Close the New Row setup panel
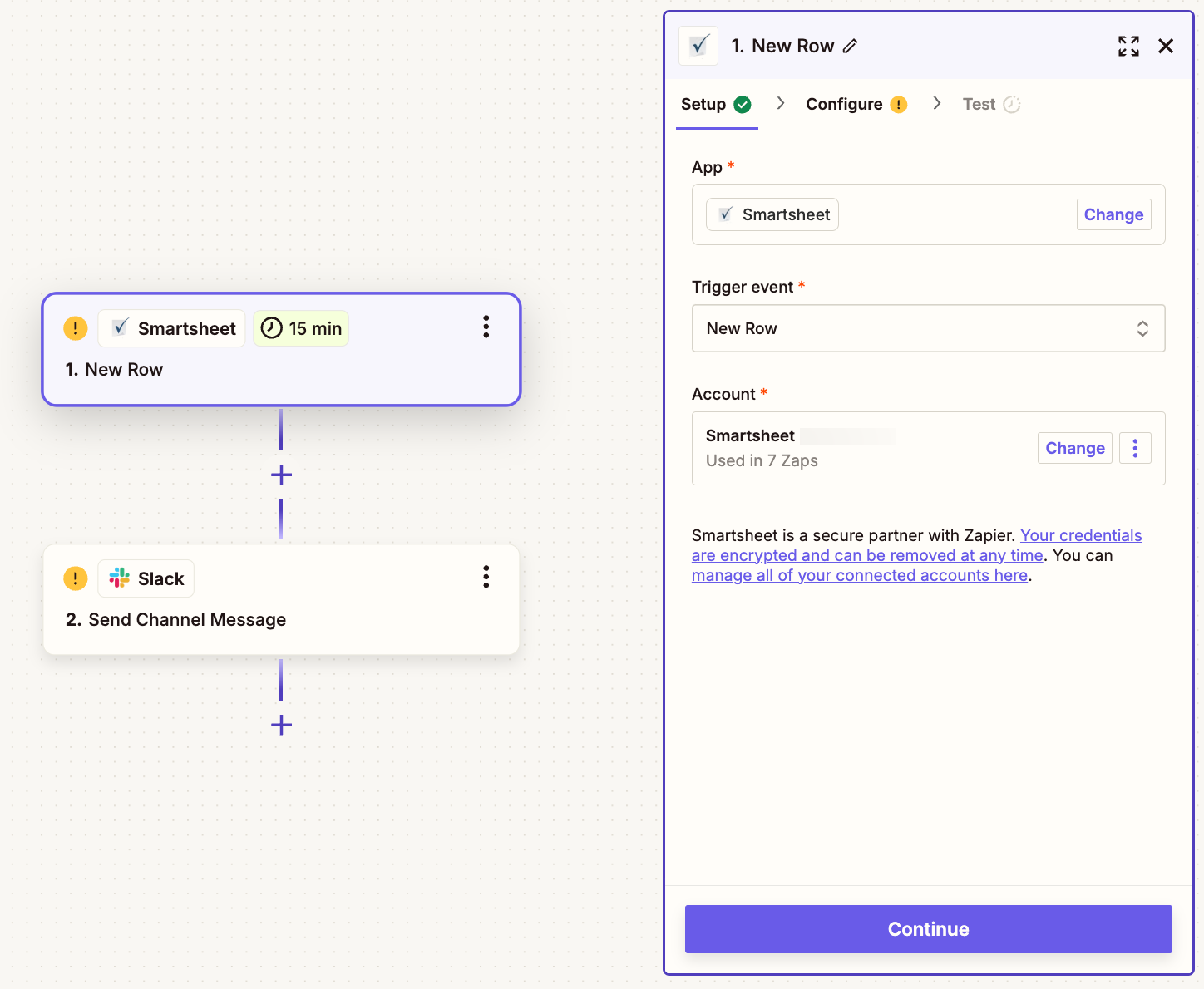 coord(1166,46)
